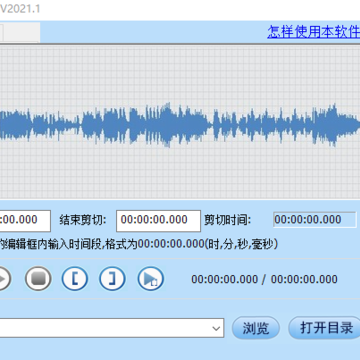Set cut end with the right bracket icon

click(x=112, y=279)
